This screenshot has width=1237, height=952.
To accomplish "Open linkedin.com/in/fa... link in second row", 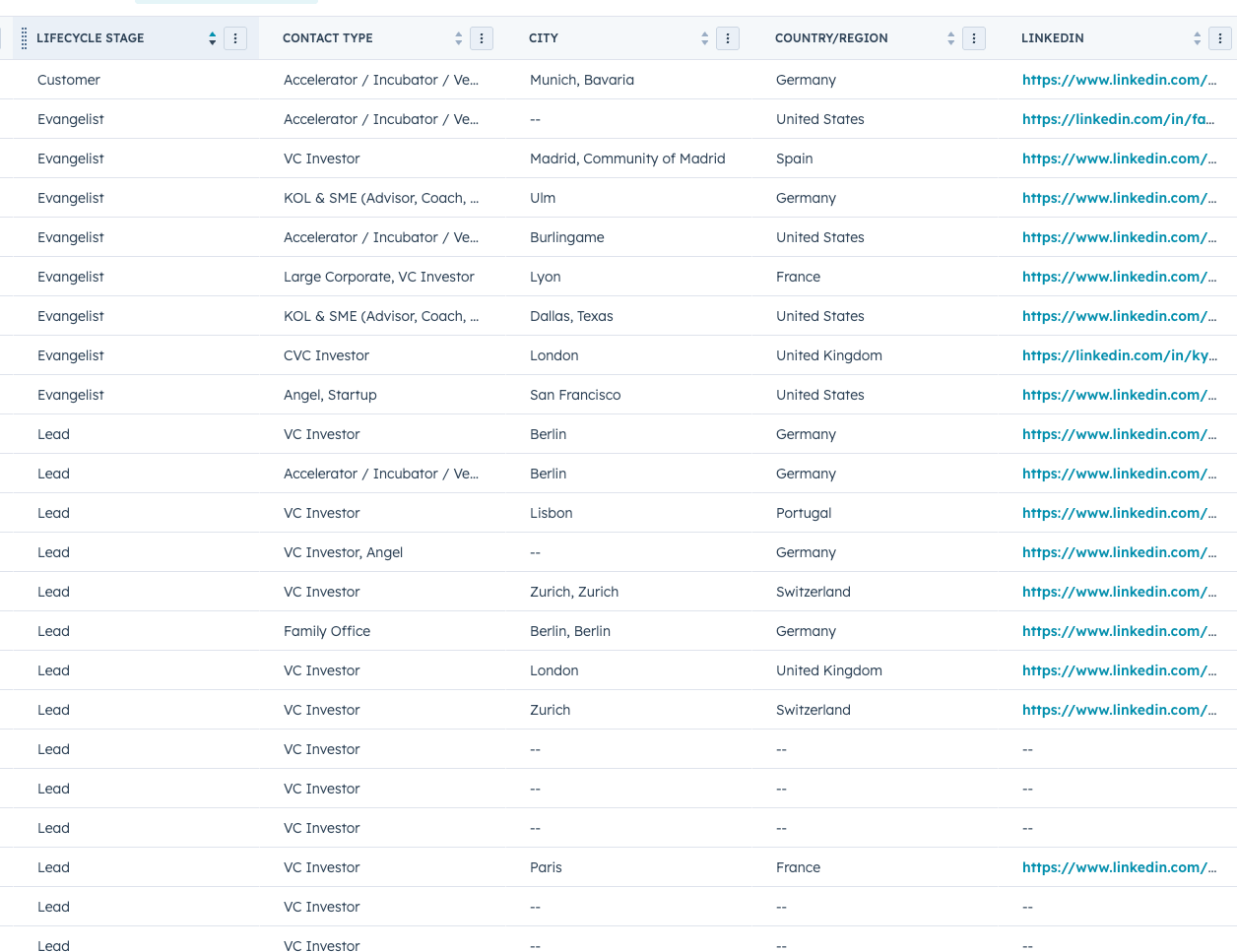I will point(1119,119).
